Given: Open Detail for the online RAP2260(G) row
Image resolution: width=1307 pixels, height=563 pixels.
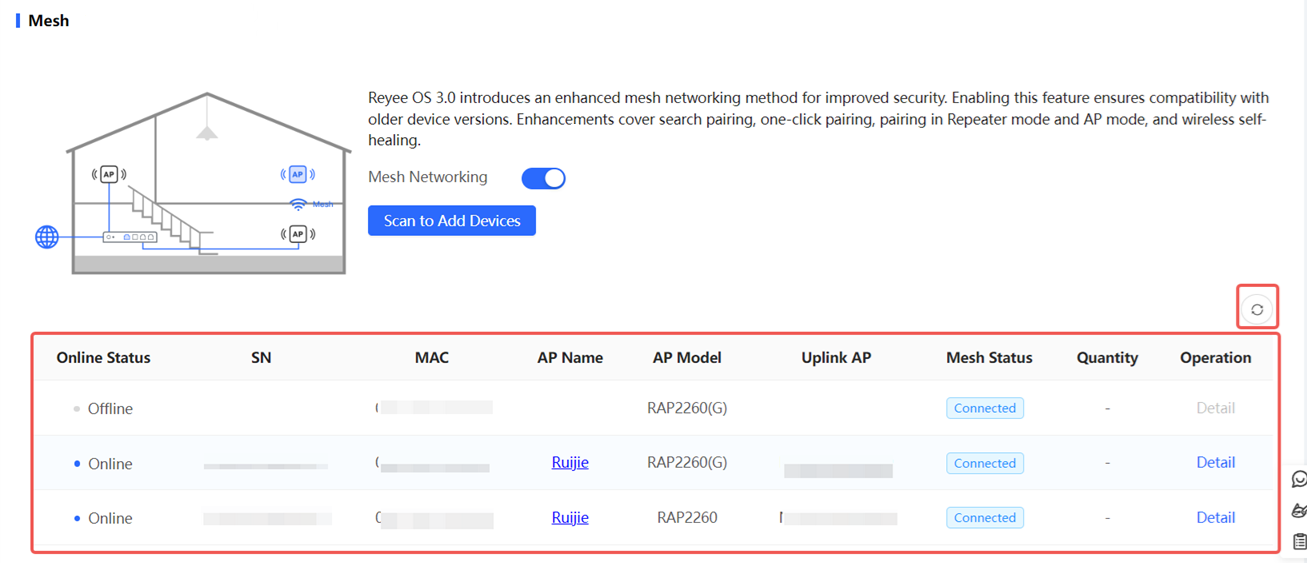Looking at the screenshot, I should point(1215,463).
